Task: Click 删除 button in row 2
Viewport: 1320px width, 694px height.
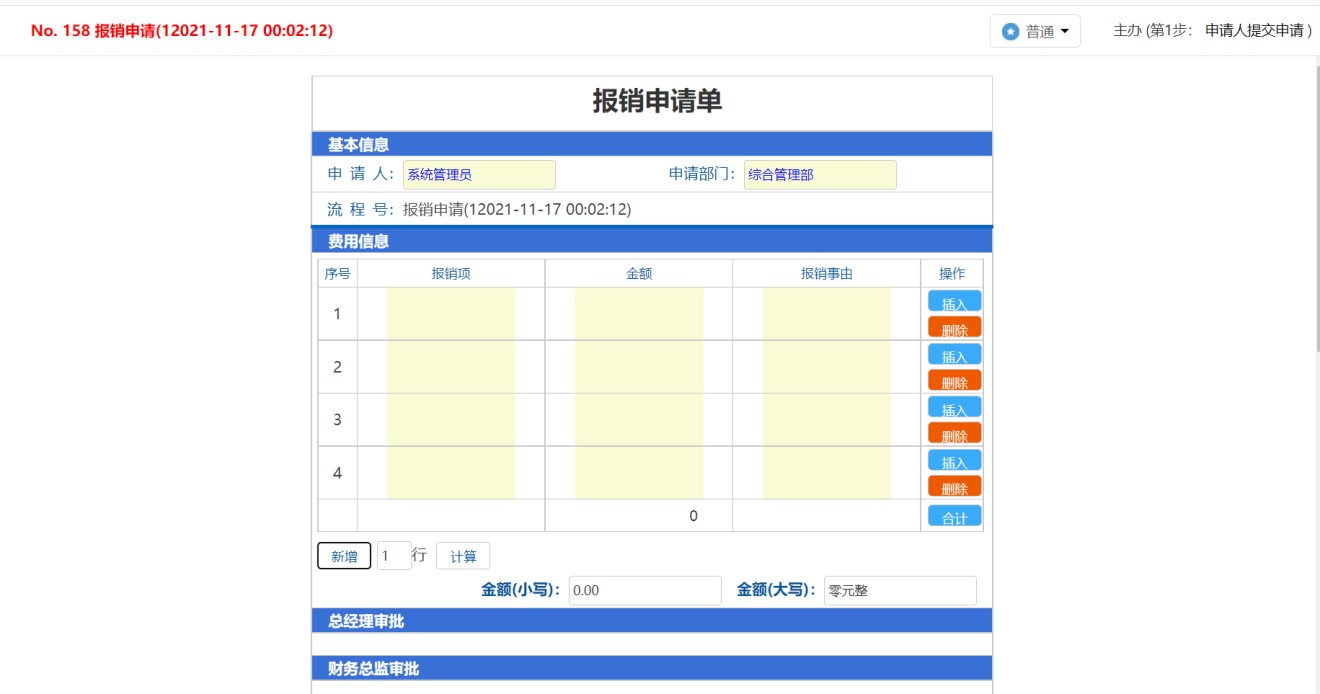Action: (955, 380)
